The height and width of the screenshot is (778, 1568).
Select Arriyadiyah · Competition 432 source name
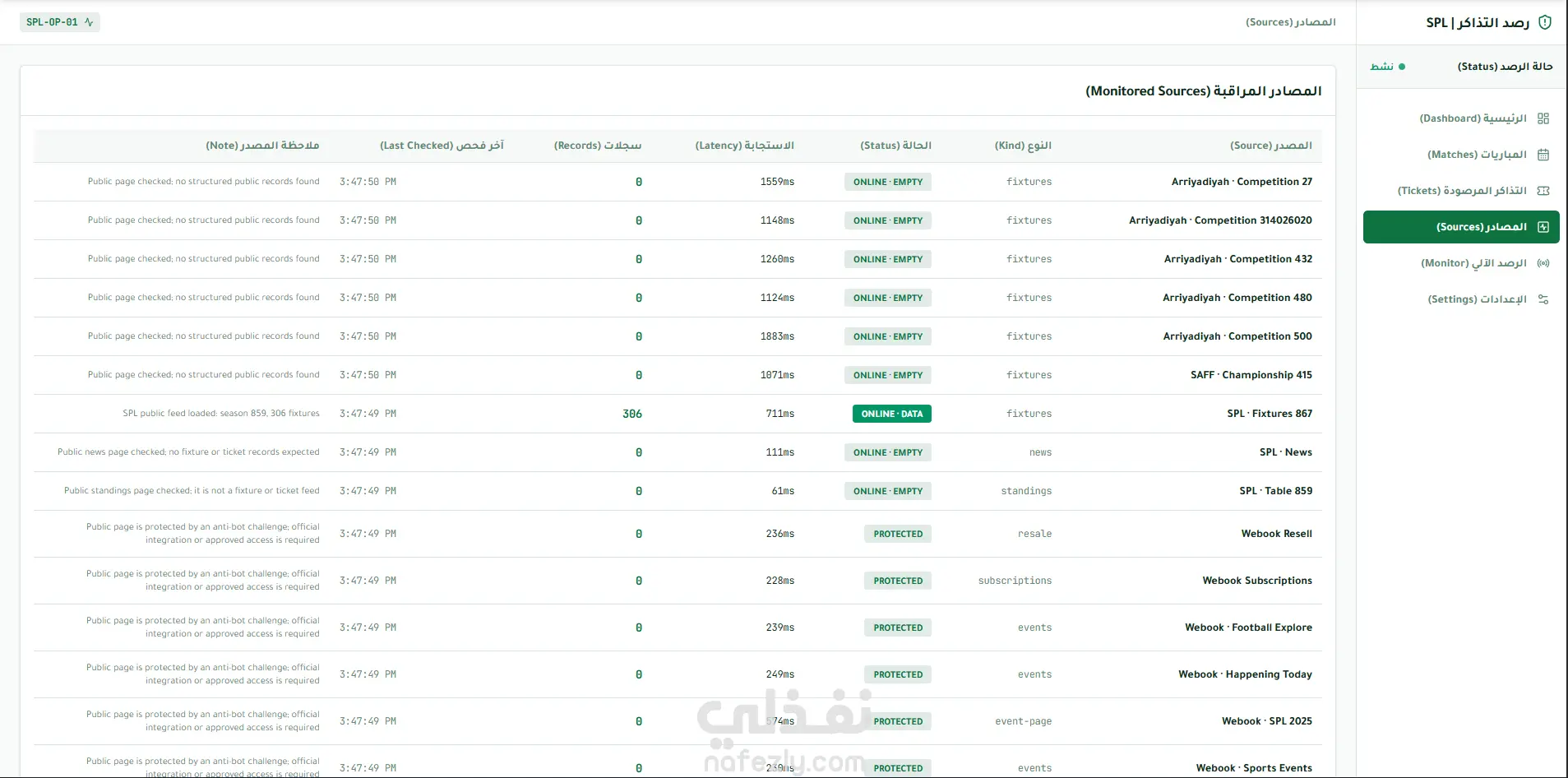1238,259
